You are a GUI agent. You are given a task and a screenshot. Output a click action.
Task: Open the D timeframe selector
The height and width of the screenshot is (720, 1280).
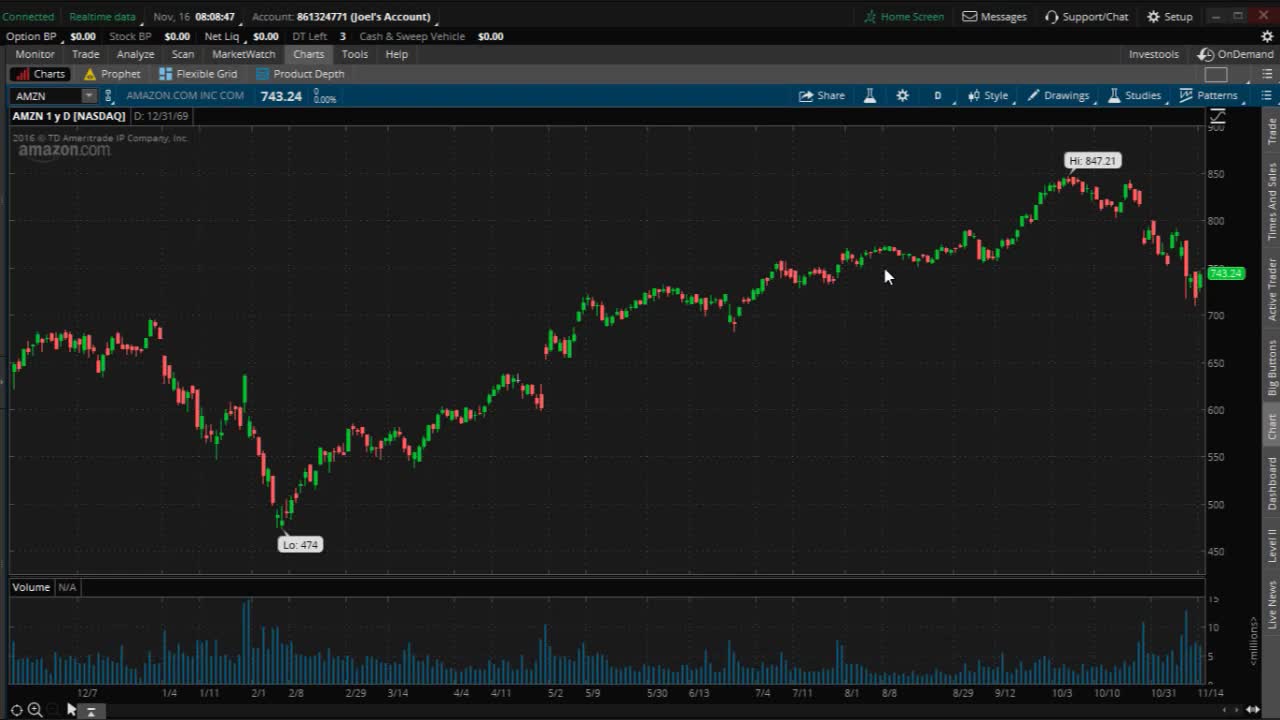[938, 96]
